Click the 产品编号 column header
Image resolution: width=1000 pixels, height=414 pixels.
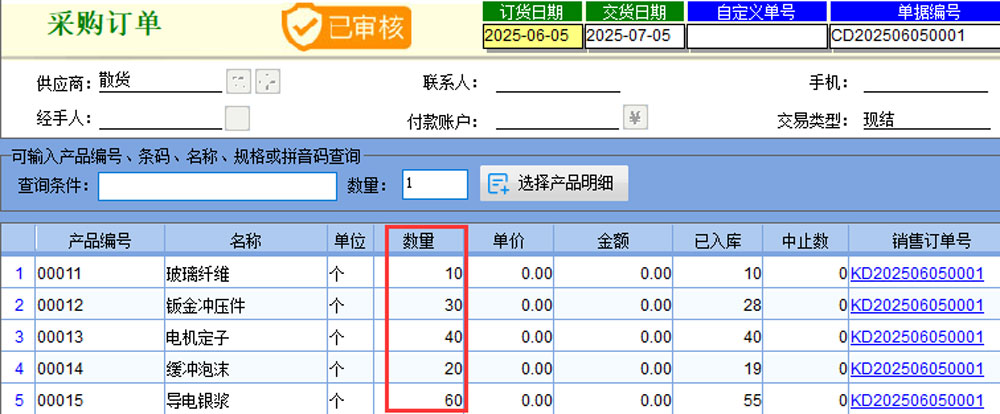point(99,241)
